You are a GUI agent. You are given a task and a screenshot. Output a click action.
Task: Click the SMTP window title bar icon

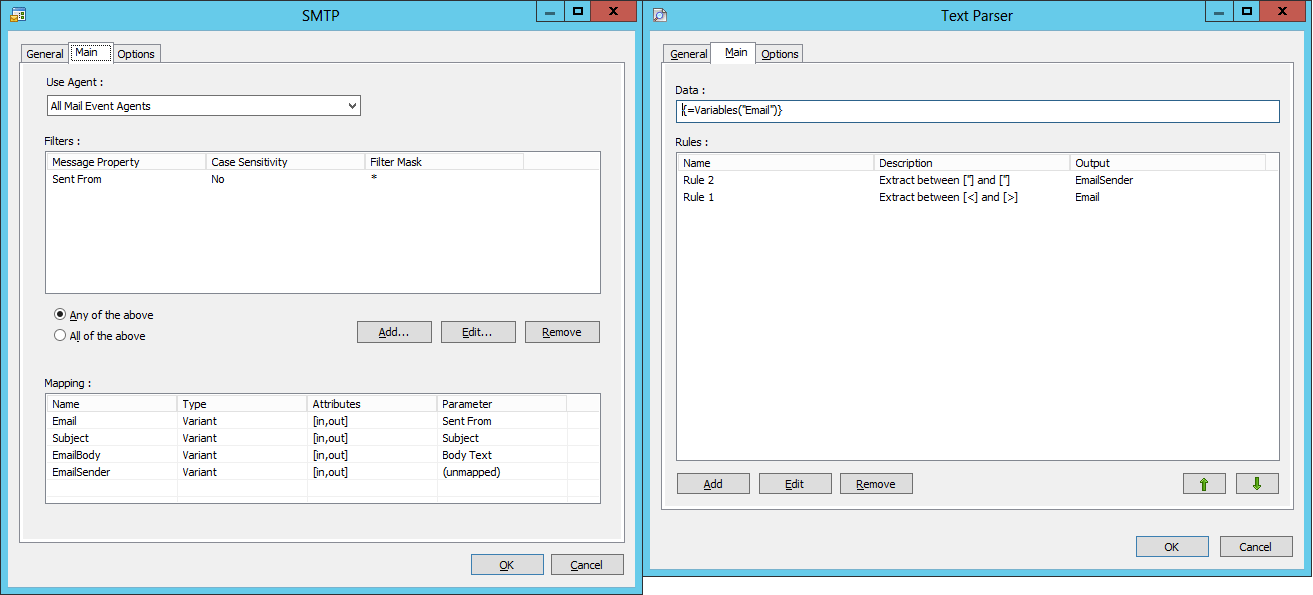pyautogui.click(x=17, y=14)
